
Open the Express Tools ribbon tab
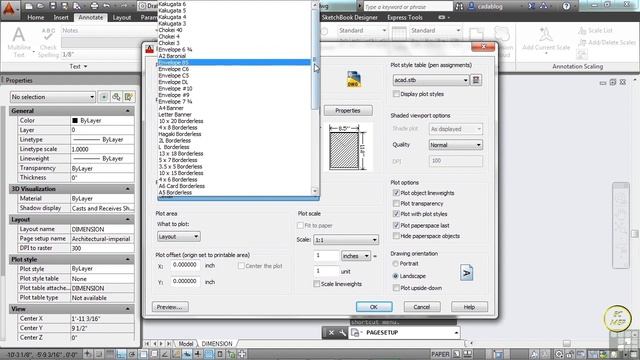(x=404, y=18)
